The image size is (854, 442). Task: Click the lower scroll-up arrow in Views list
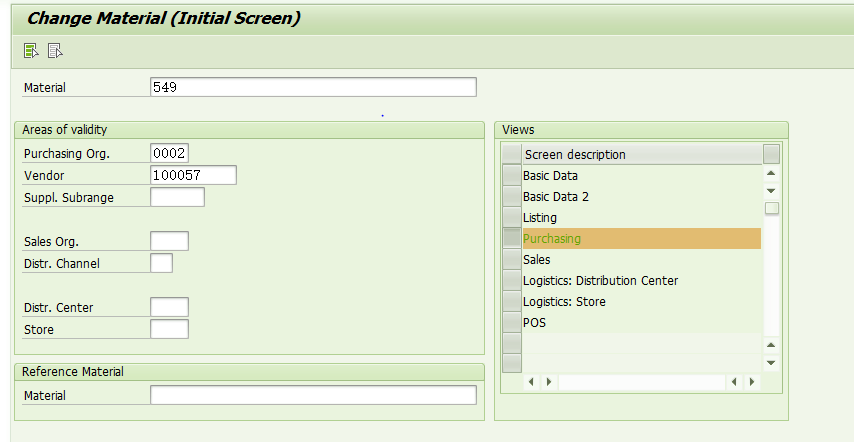(x=771, y=345)
